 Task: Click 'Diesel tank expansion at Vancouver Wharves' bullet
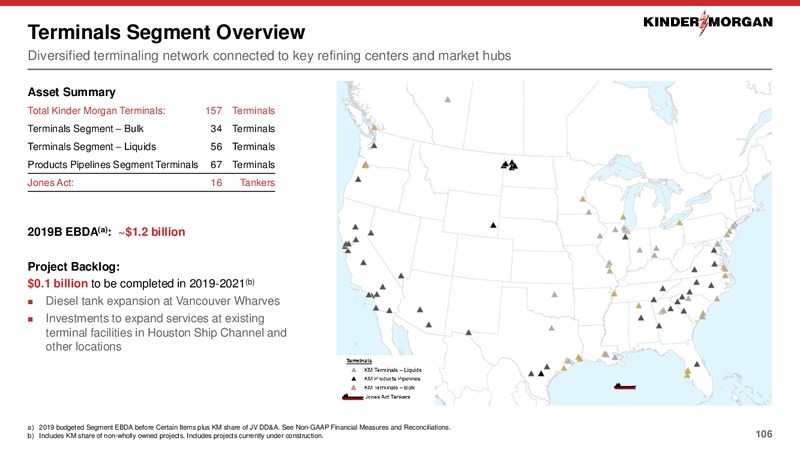[163, 301]
